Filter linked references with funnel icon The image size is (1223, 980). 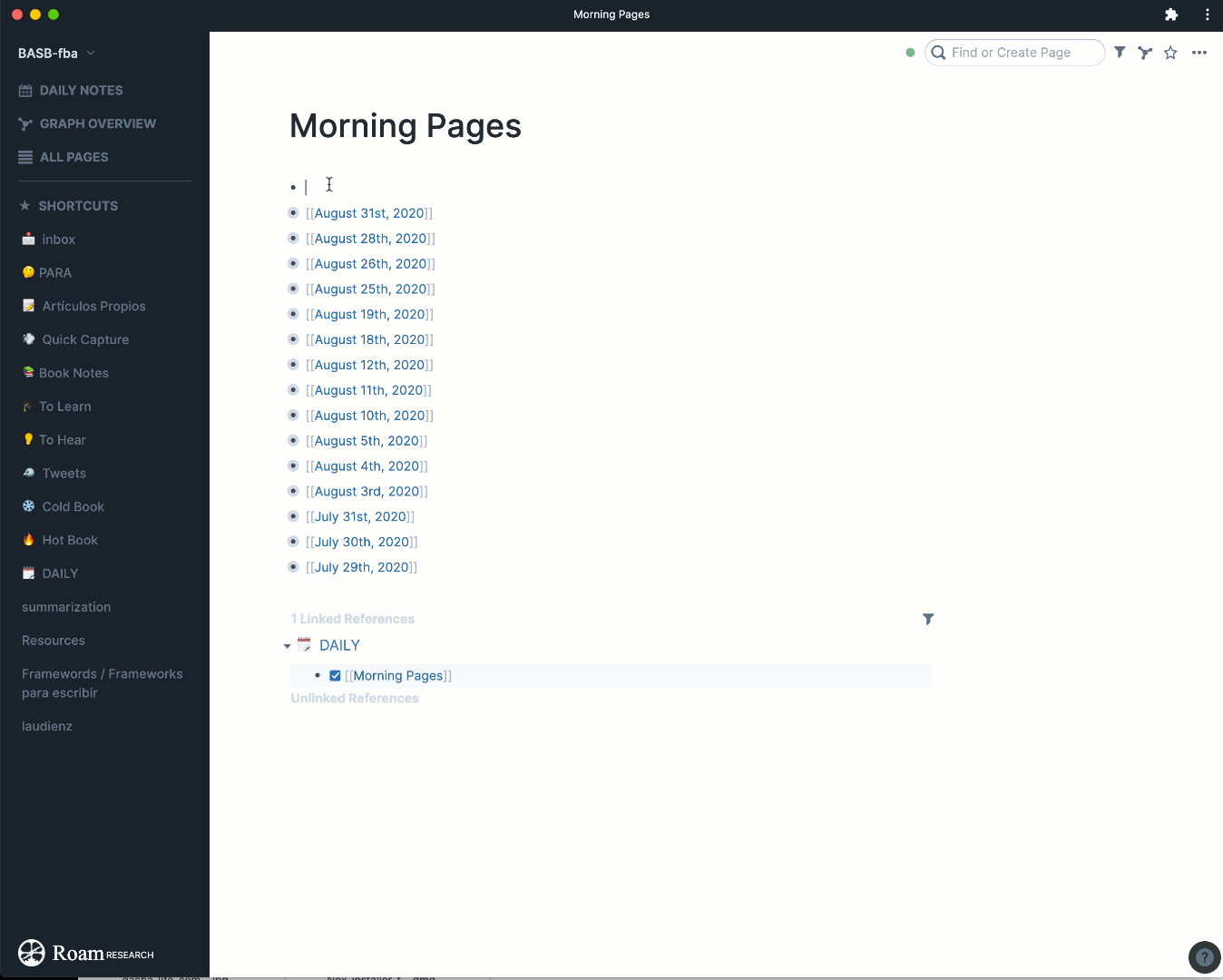(x=928, y=619)
